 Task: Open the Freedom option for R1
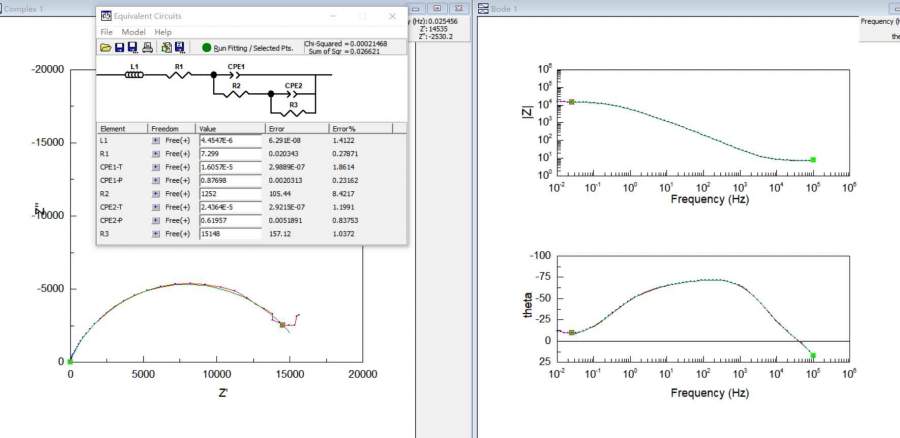[x=156, y=154]
